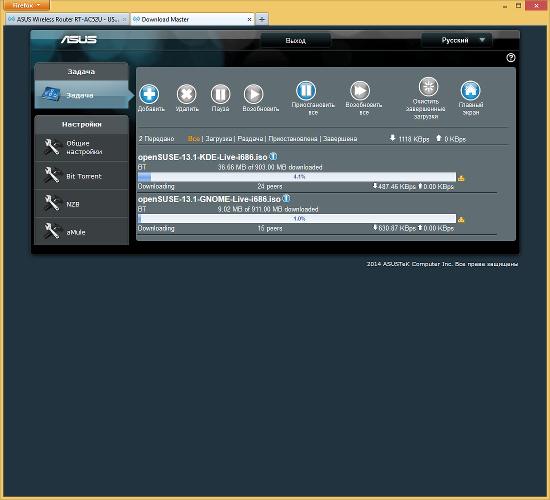Click the Удалить (delete) X icon
The height and width of the screenshot is (500, 550).
186,94
